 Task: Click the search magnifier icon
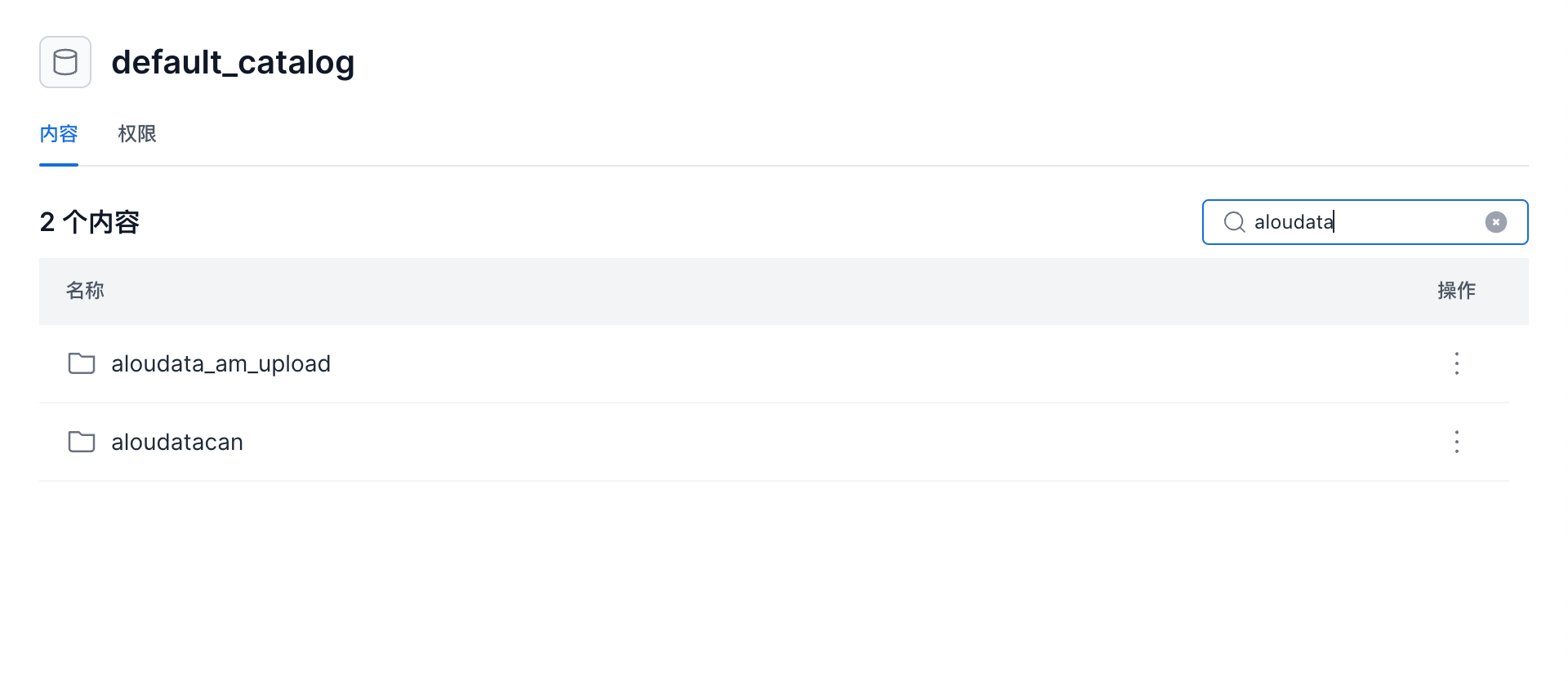point(1234,222)
